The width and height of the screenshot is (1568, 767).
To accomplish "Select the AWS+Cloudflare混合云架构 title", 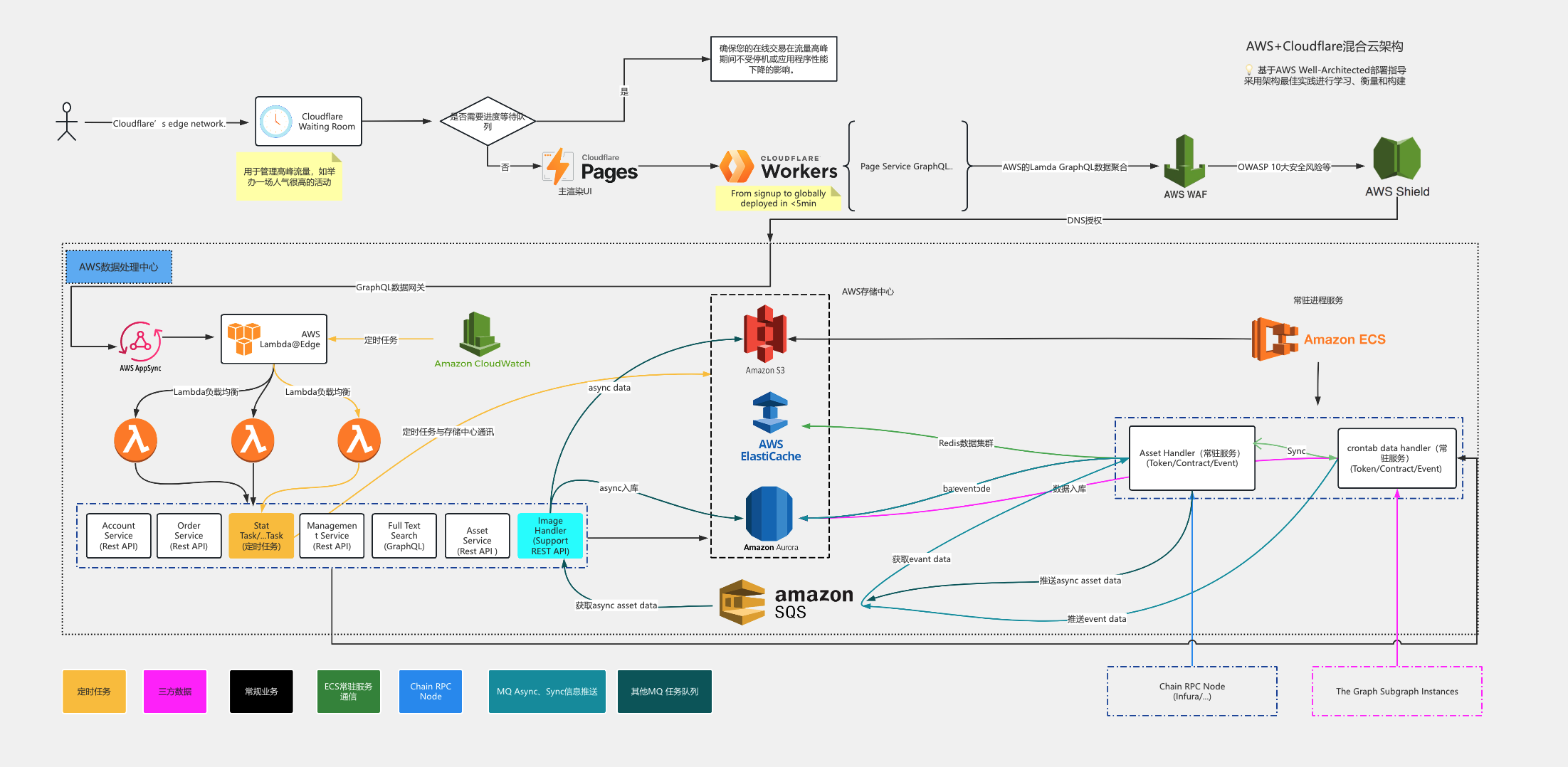I will (1325, 46).
